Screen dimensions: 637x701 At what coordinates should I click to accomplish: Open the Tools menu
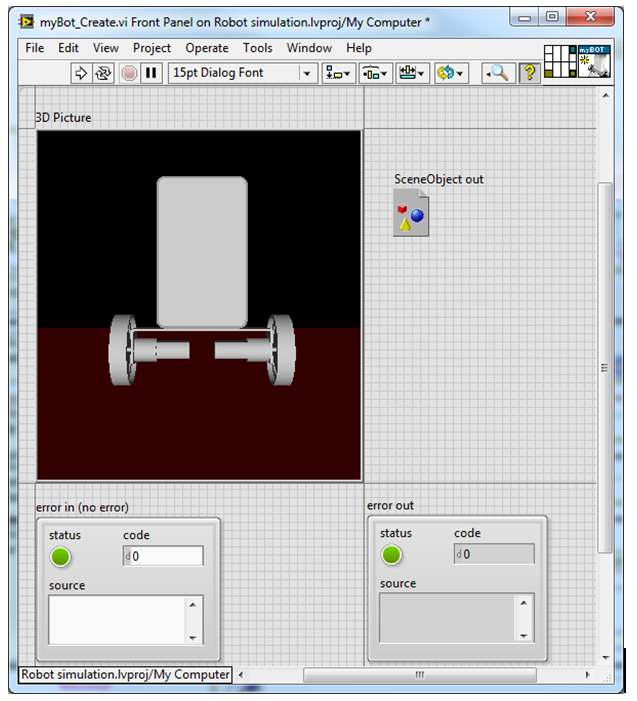click(257, 48)
